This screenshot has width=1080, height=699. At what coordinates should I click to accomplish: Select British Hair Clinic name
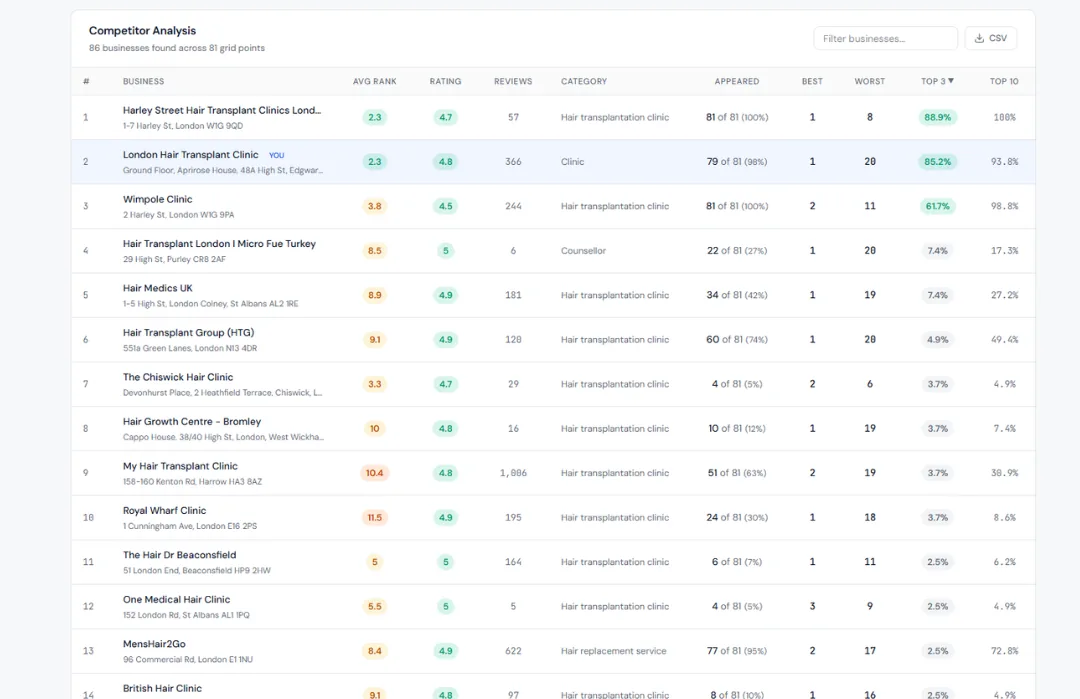coord(162,688)
